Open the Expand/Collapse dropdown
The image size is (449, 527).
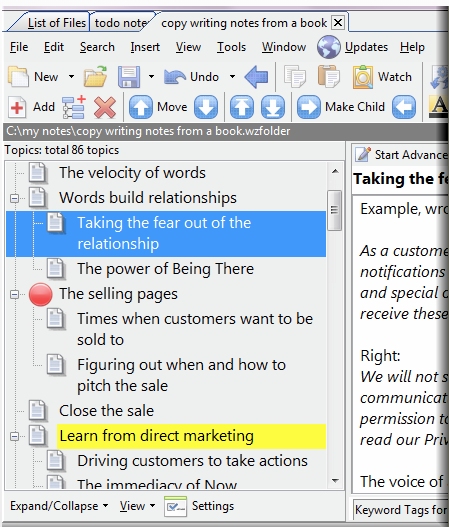pos(59,506)
